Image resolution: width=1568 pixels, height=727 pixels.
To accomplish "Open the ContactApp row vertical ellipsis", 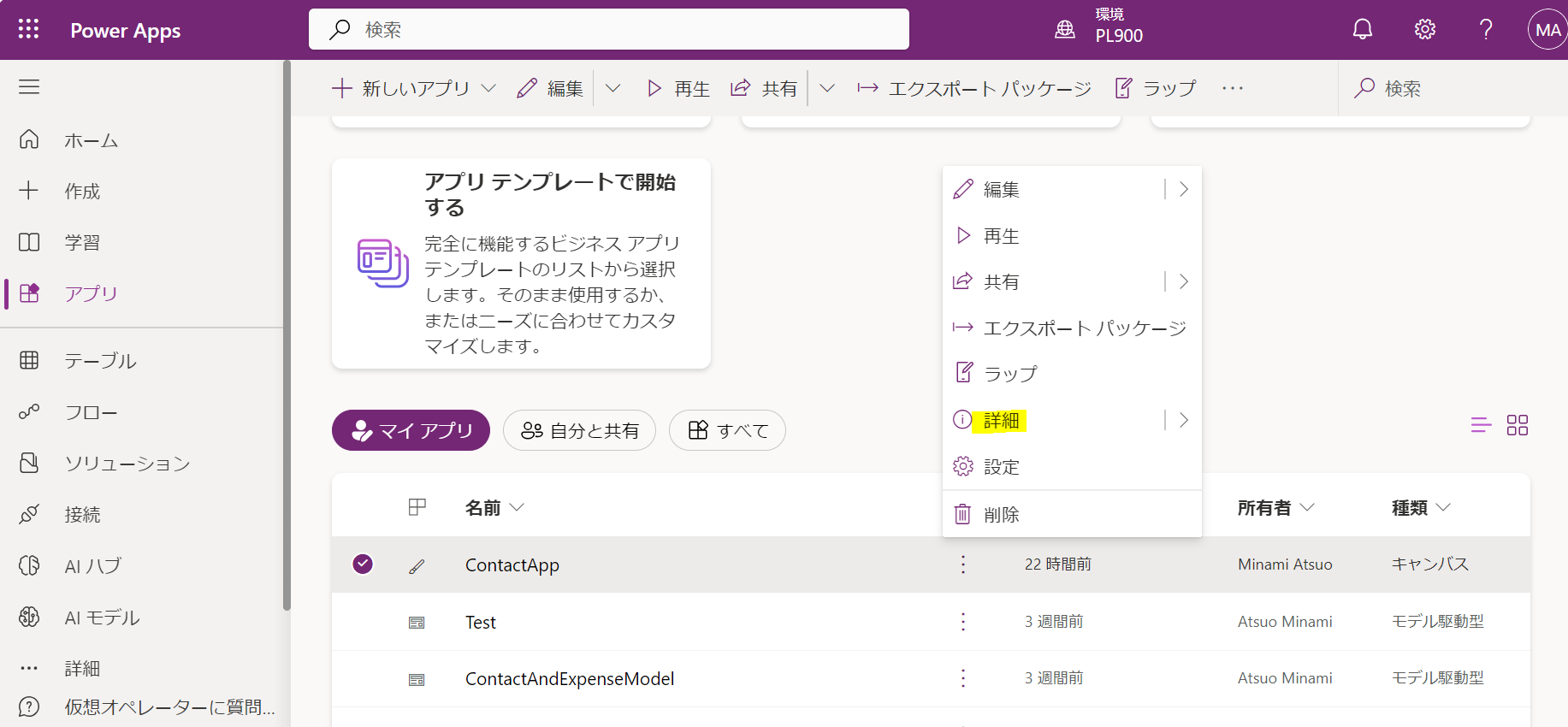I will 963,564.
